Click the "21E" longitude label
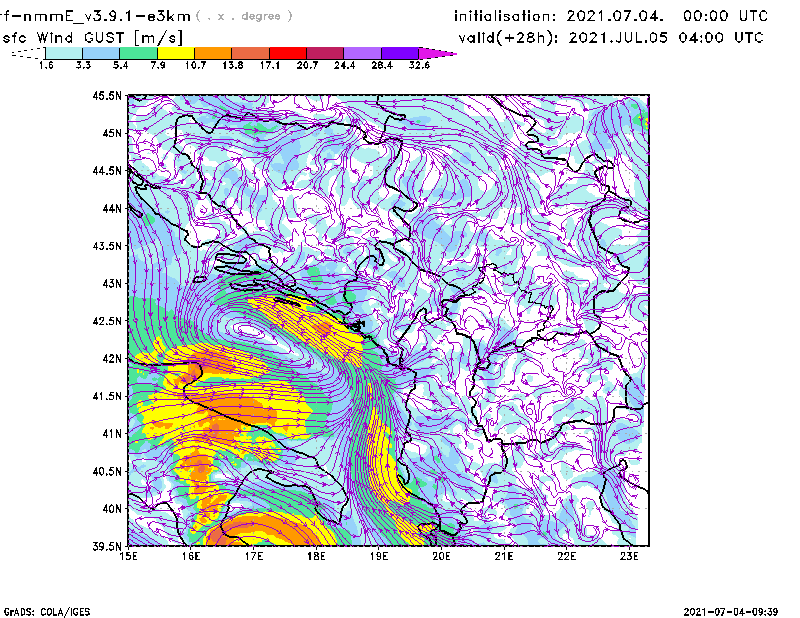This screenshot has height=618, width=800. (504, 556)
